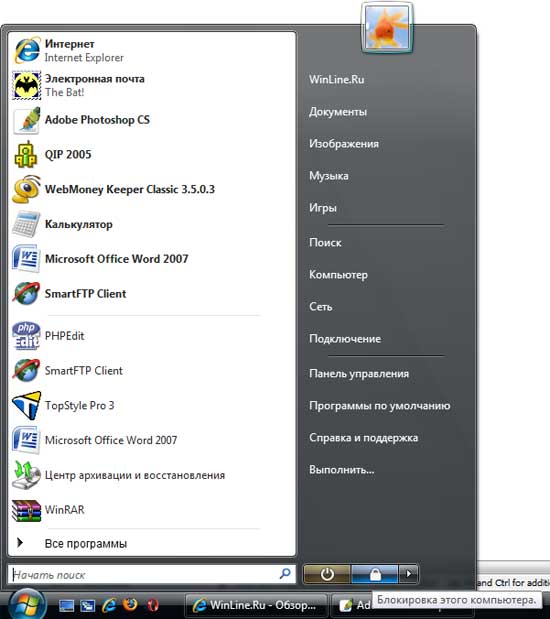Open The Bat! email client icon
Viewport: 550px width, 619px height.
[26, 85]
